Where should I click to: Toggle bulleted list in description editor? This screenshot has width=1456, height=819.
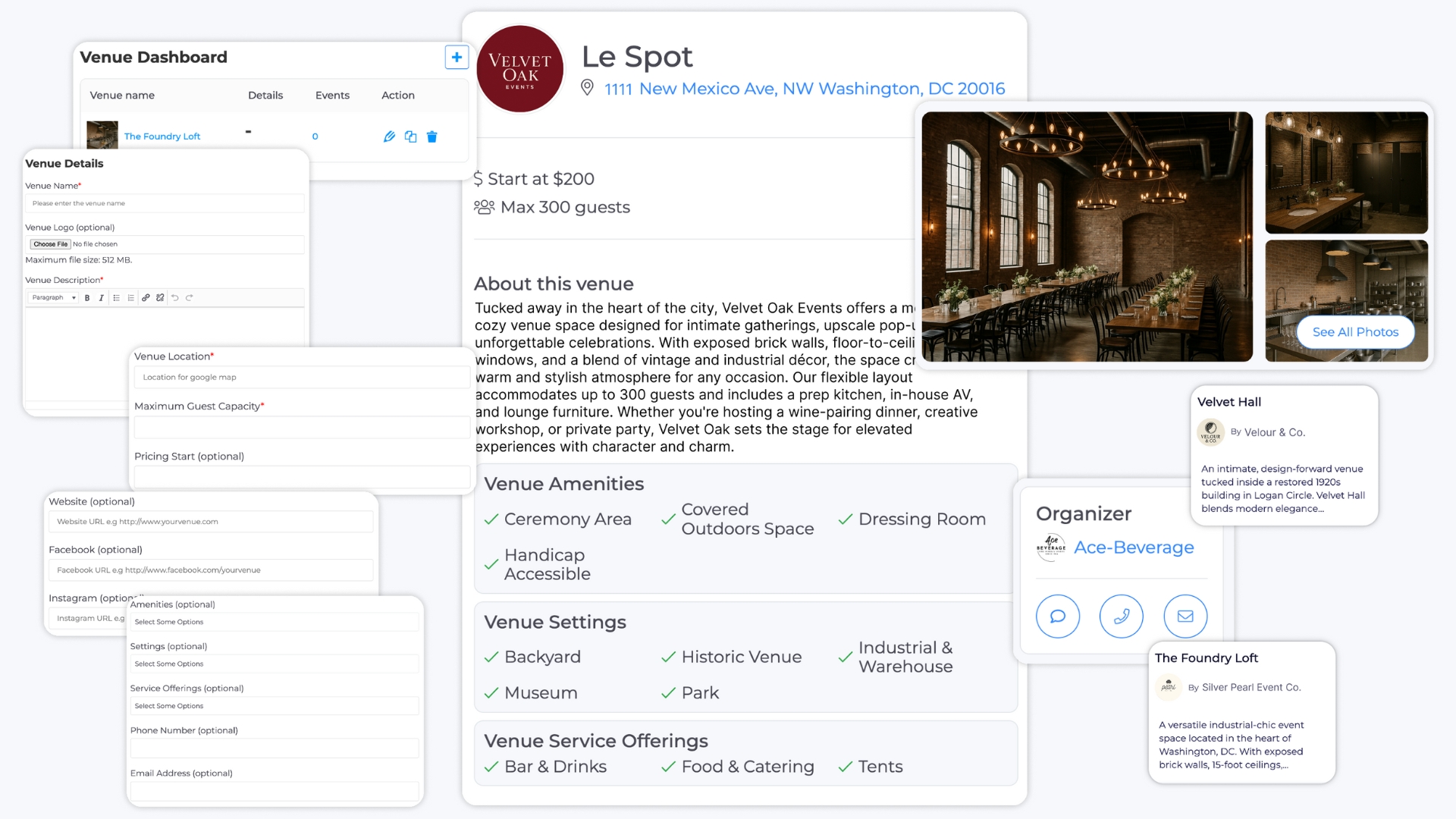[116, 298]
